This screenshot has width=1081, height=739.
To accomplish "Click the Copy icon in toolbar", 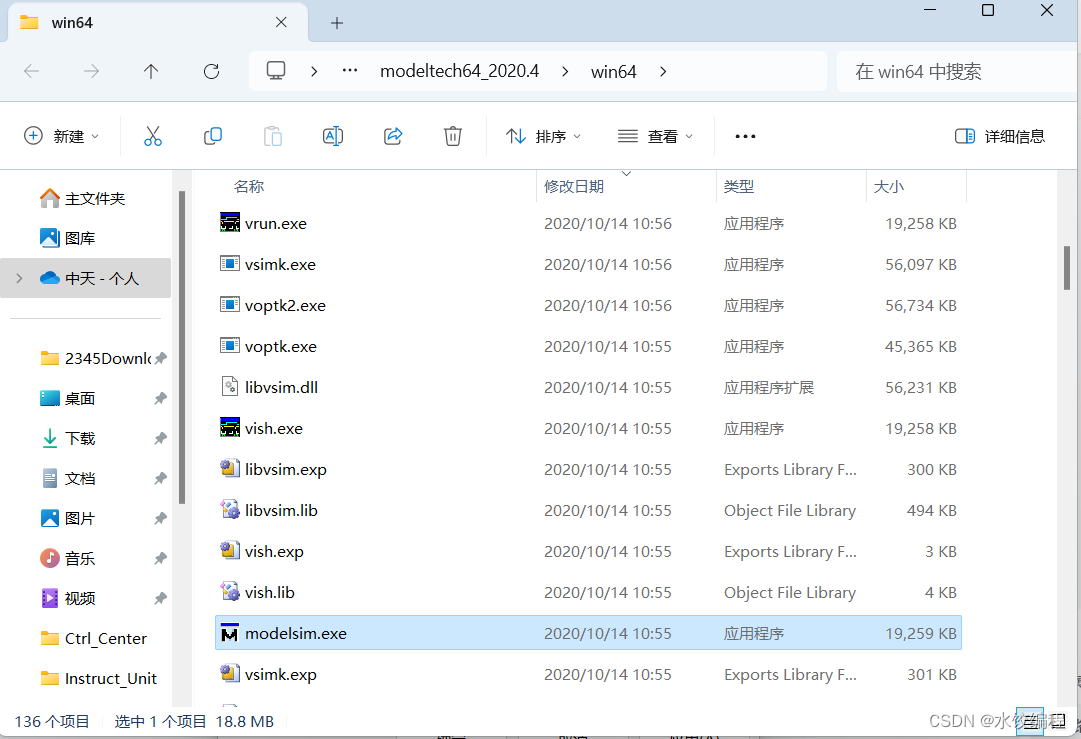I will pyautogui.click(x=212, y=136).
